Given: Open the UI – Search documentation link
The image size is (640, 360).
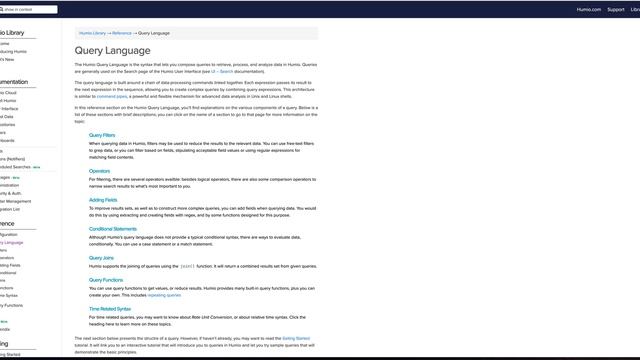Looking at the screenshot, I should 222,71.
